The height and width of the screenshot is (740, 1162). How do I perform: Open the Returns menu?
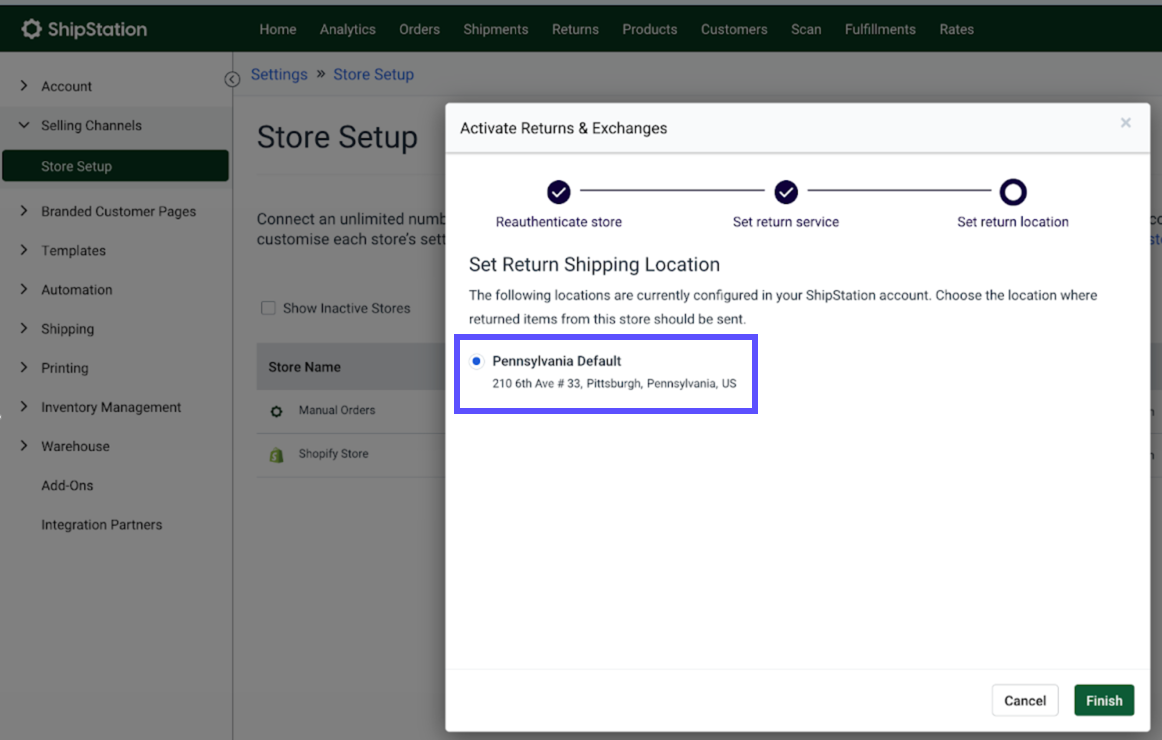(575, 29)
